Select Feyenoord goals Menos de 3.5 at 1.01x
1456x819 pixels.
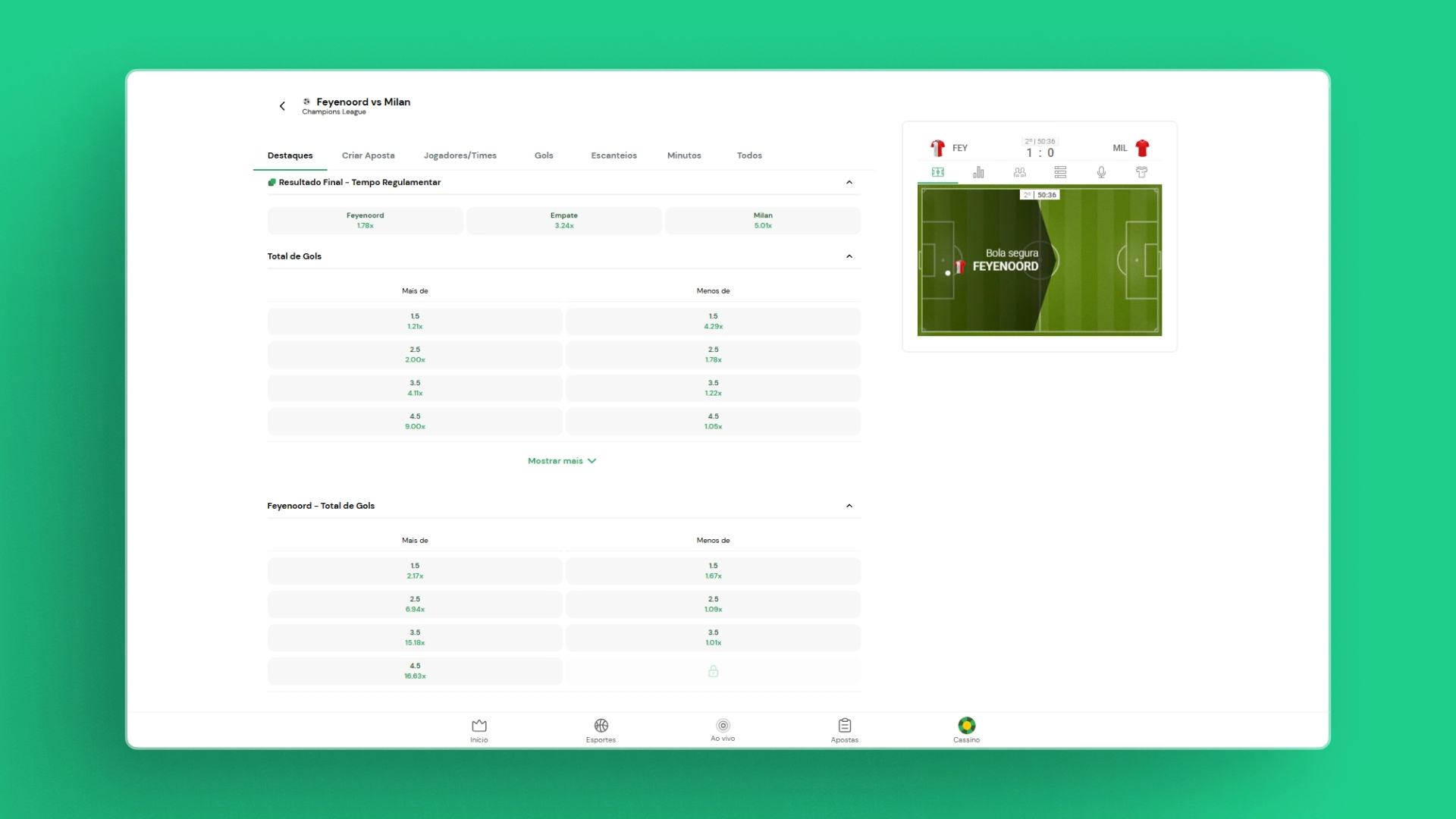pos(713,638)
